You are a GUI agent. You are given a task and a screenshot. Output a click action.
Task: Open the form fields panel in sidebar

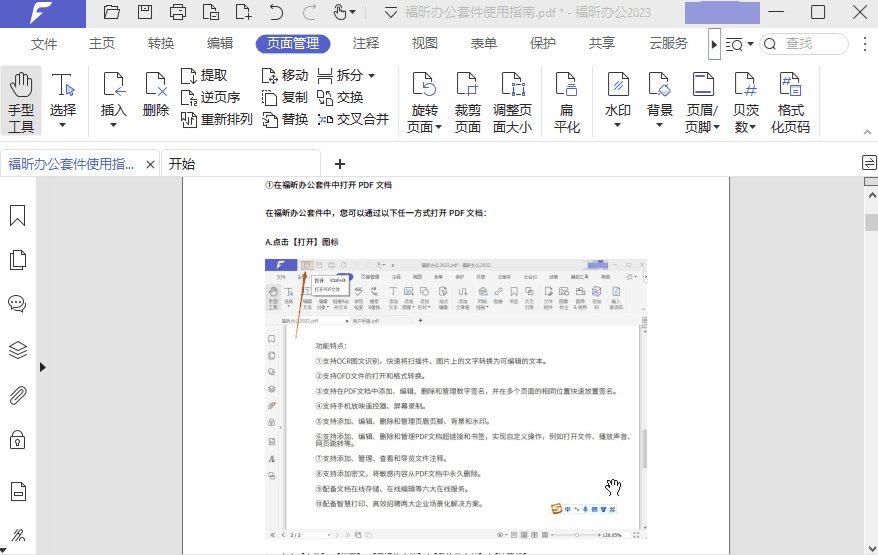(x=18, y=491)
